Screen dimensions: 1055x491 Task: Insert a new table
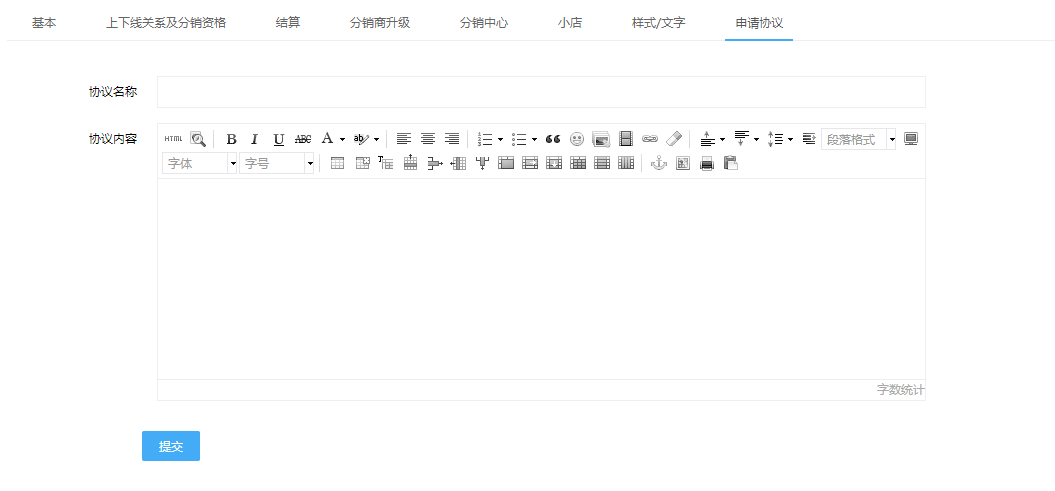point(338,163)
